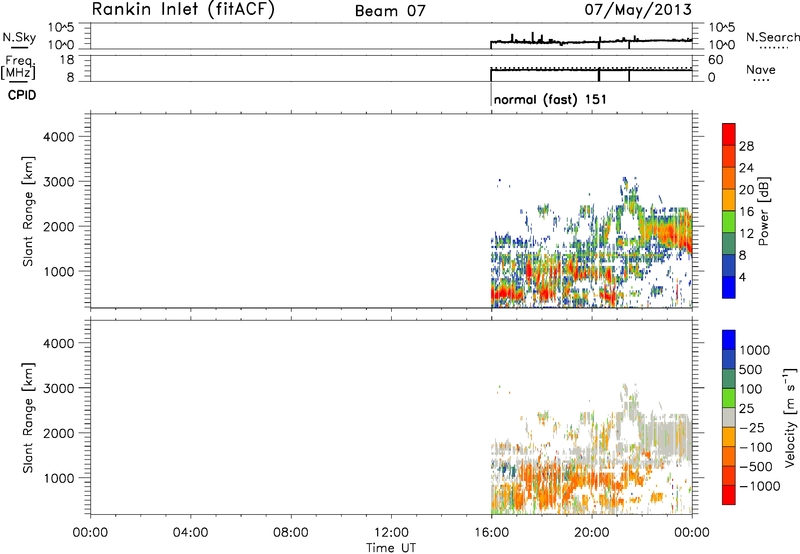The image size is (800, 554).
Task: Click the 04:00 time tick label
Action: (190, 533)
